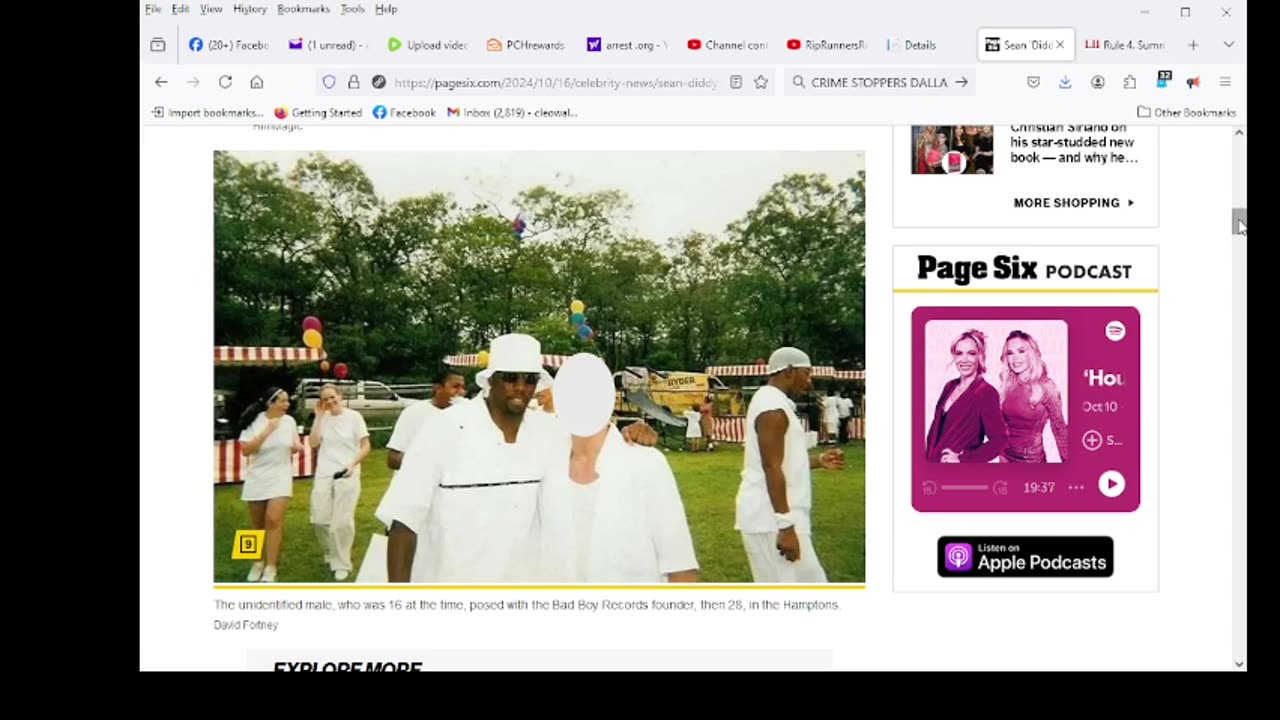The image size is (1280, 720).
Task: Switch to the Facebook (20+) tab
Action: tap(228, 45)
